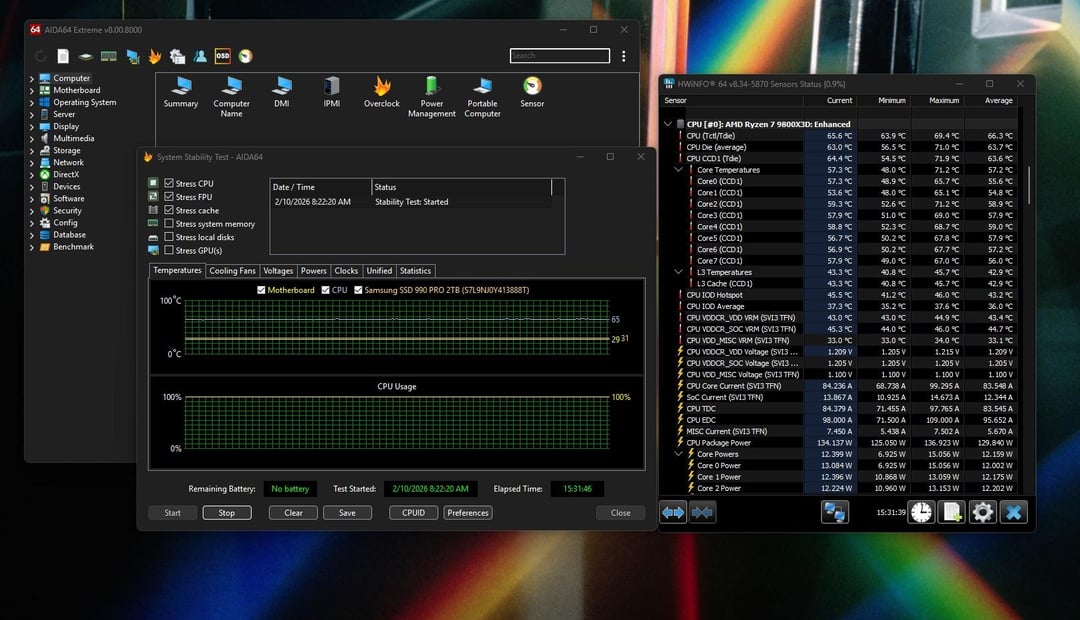This screenshot has width=1080, height=620.
Task: Uncheck Stress FPU checkbox
Action: [x=169, y=197]
